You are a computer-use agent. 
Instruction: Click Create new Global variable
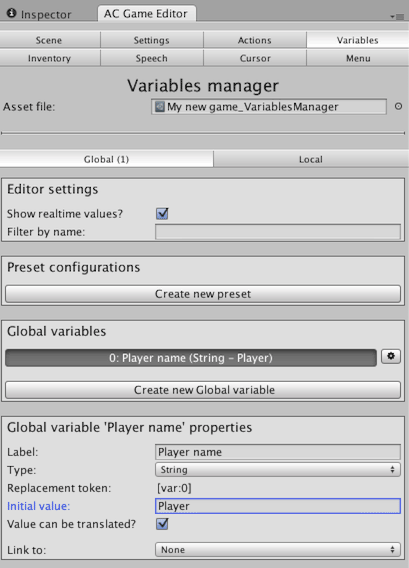click(x=203, y=390)
